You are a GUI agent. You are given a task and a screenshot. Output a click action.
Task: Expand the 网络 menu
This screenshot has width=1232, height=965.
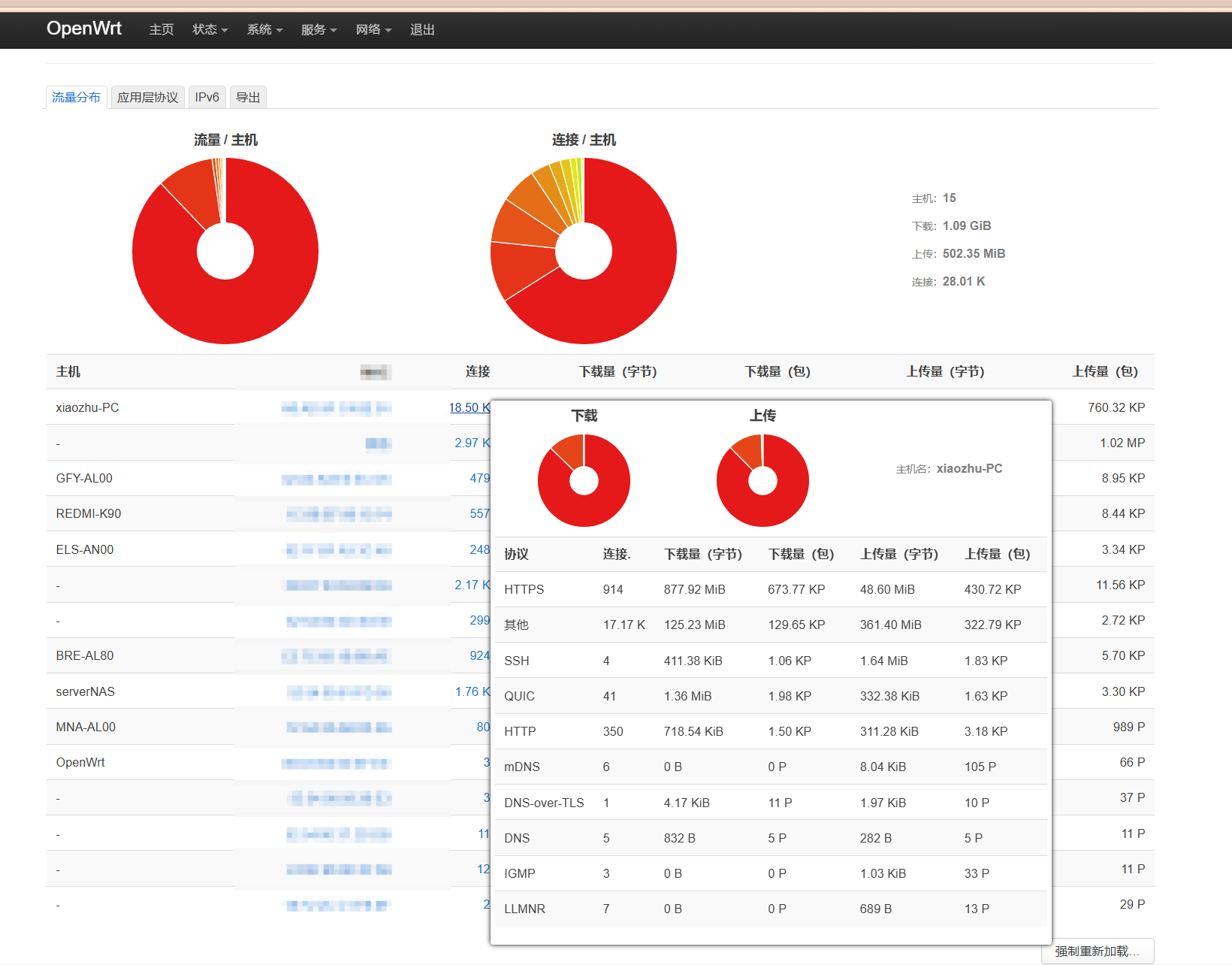(x=373, y=29)
